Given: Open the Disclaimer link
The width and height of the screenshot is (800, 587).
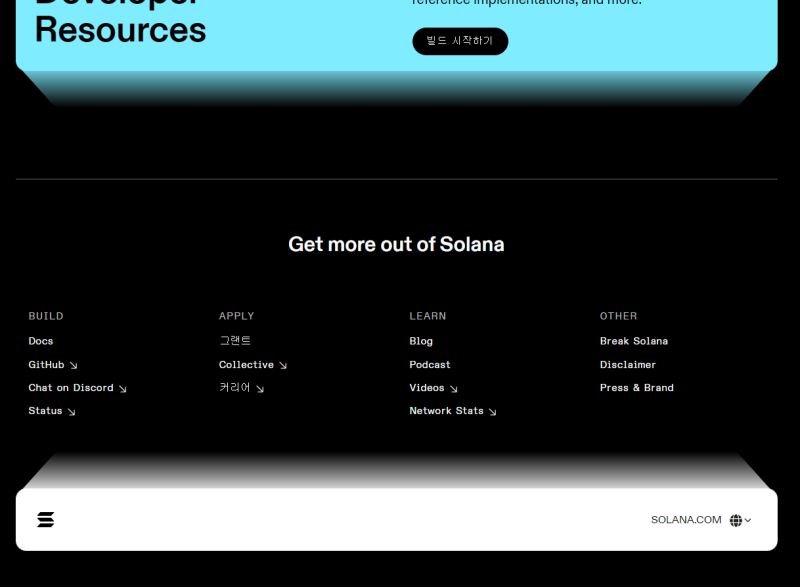Looking at the screenshot, I should pos(628,365).
